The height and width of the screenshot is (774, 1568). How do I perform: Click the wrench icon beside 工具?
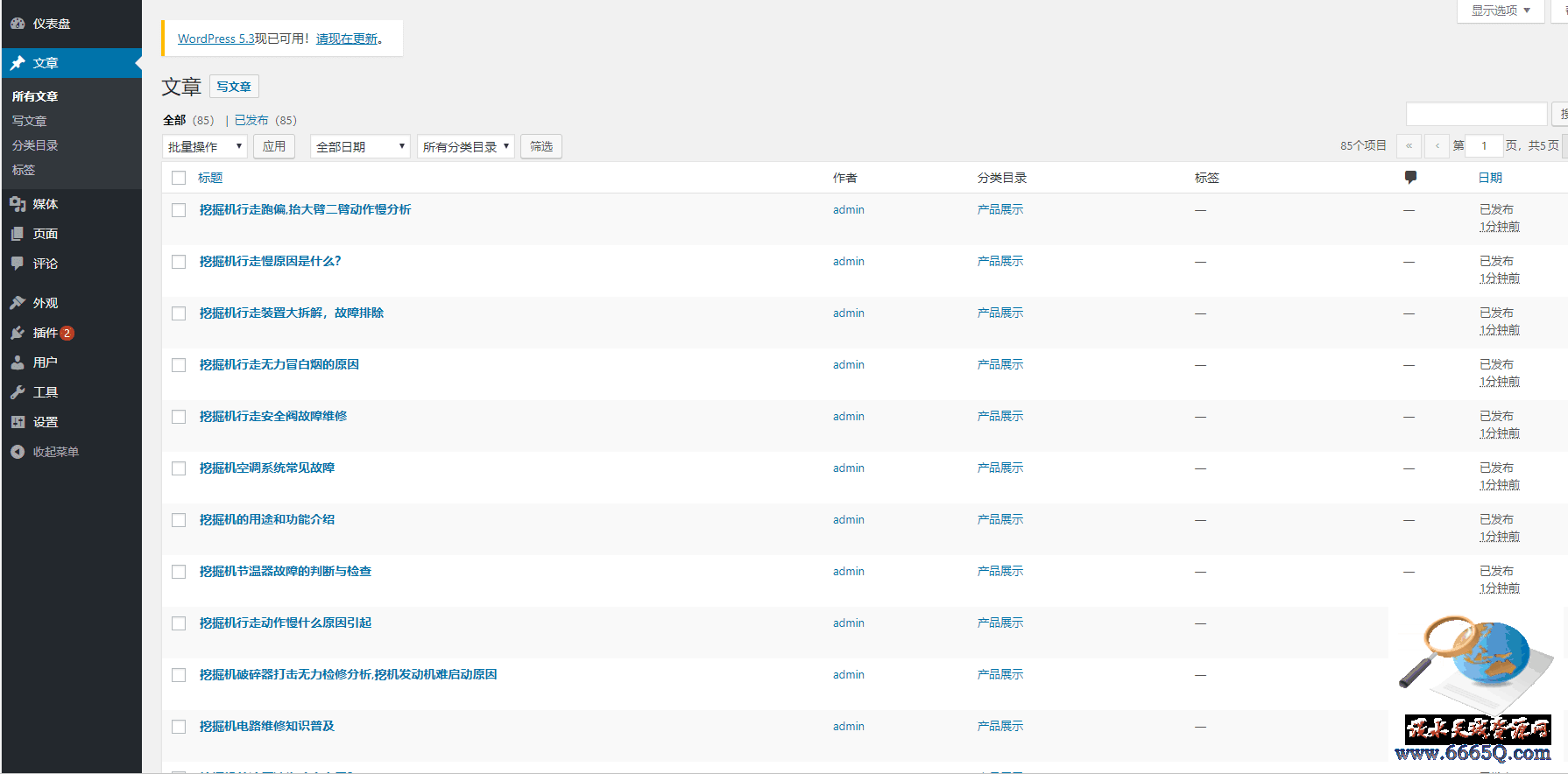18,392
